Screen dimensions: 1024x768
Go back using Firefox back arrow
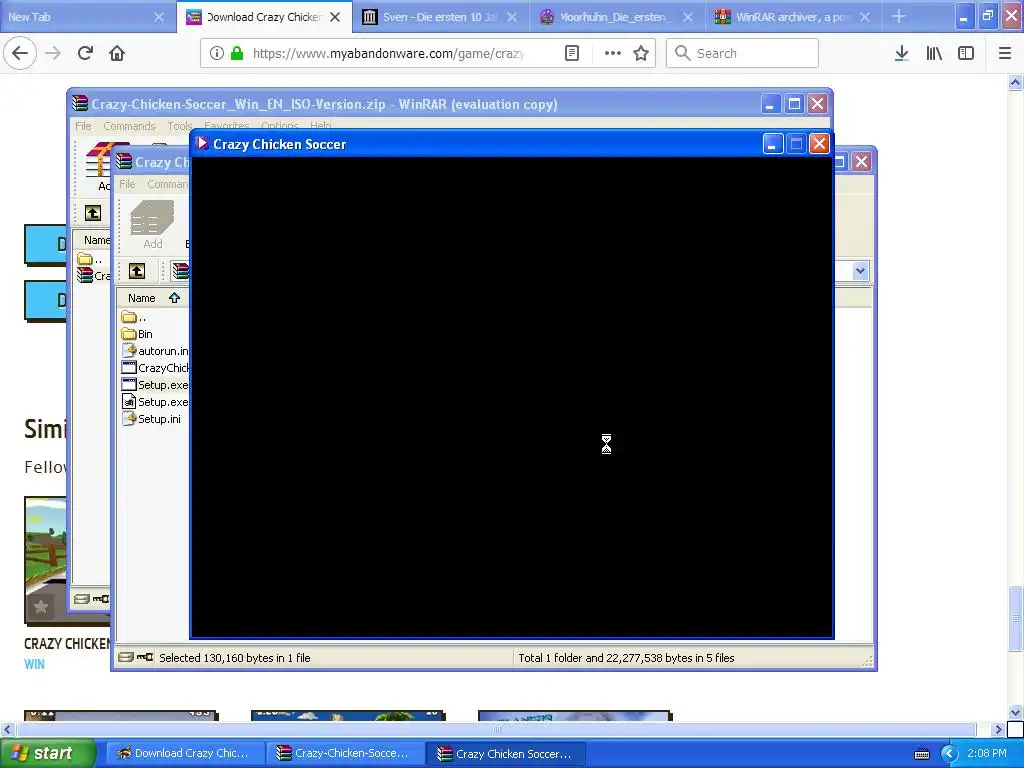click(x=20, y=53)
